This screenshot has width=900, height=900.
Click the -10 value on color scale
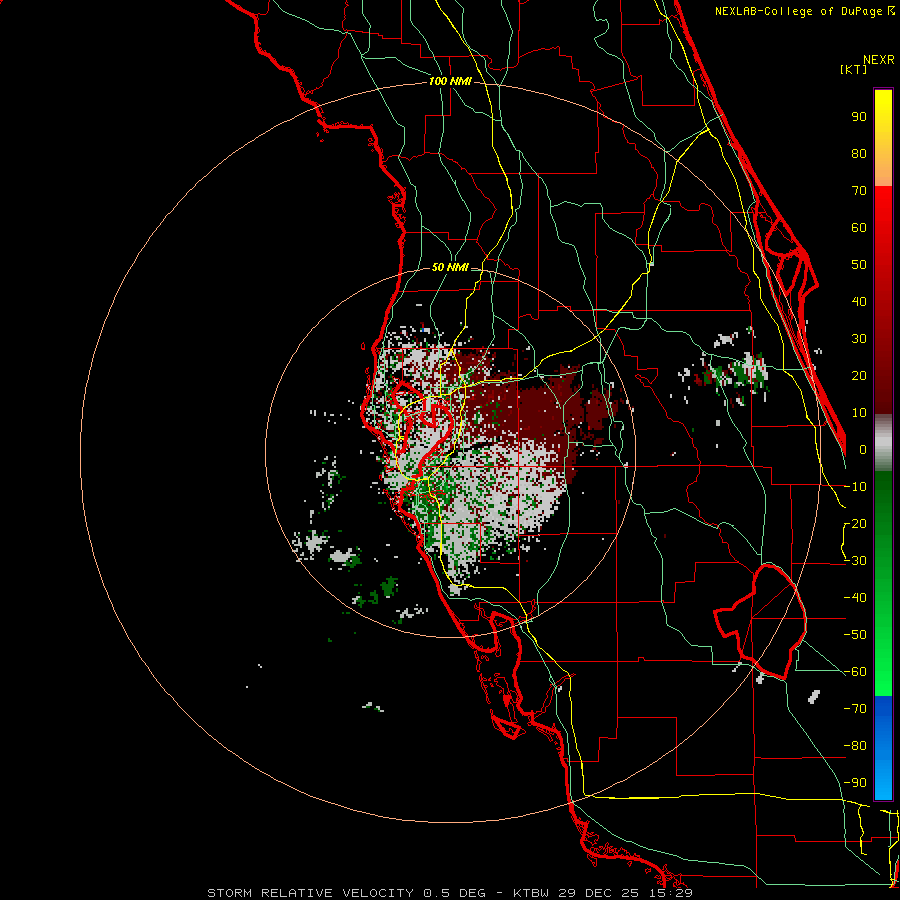click(x=855, y=487)
